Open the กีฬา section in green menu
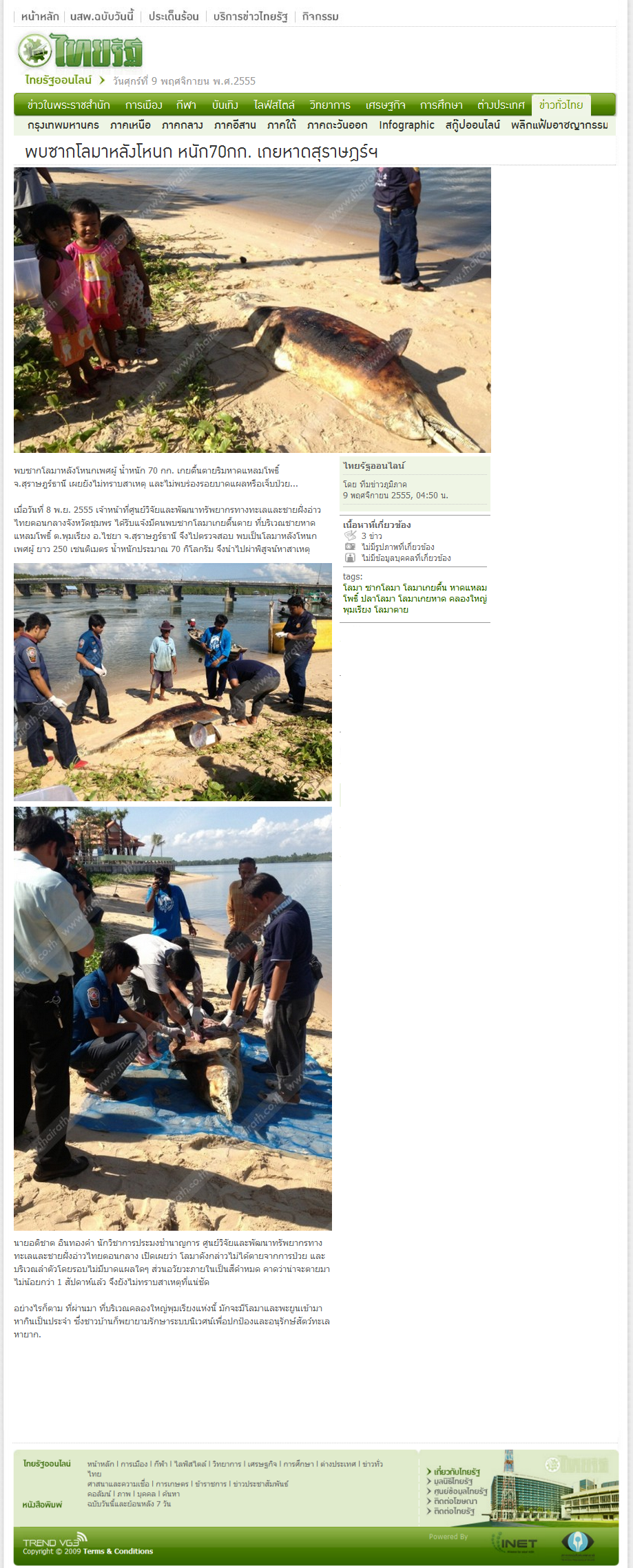The height and width of the screenshot is (1568, 633). tap(187, 105)
